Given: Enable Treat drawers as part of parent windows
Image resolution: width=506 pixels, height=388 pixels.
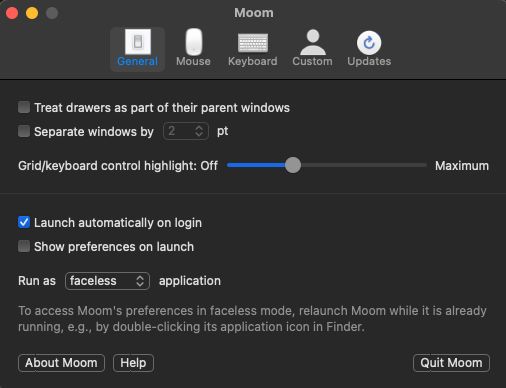Looking at the screenshot, I should [24, 107].
